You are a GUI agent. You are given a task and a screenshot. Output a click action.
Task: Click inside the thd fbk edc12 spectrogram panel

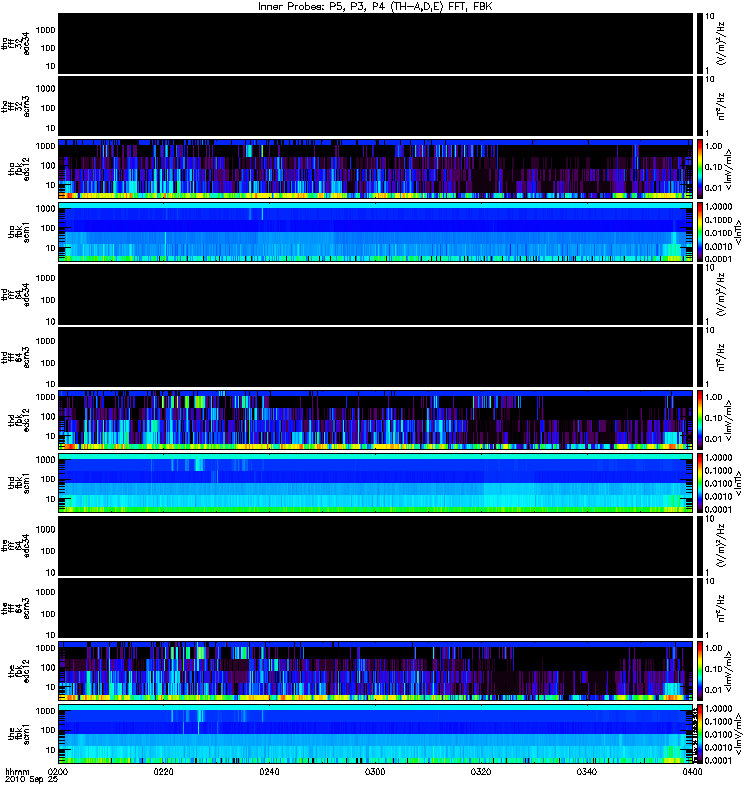point(376,419)
